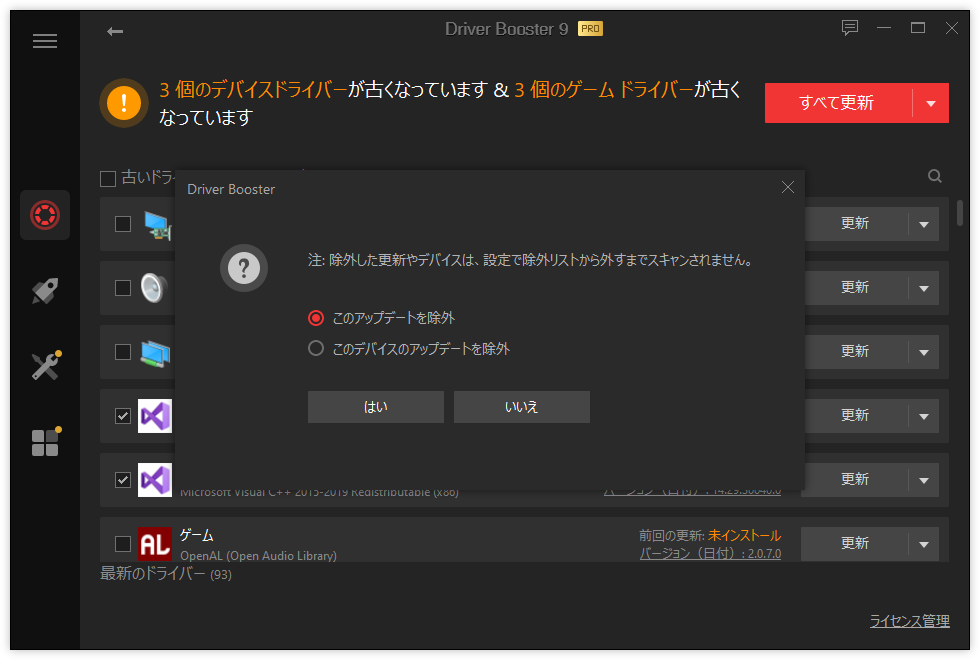Click 更新 for OpenAL game driver
Screen dimensions: 980x660
tap(855, 544)
